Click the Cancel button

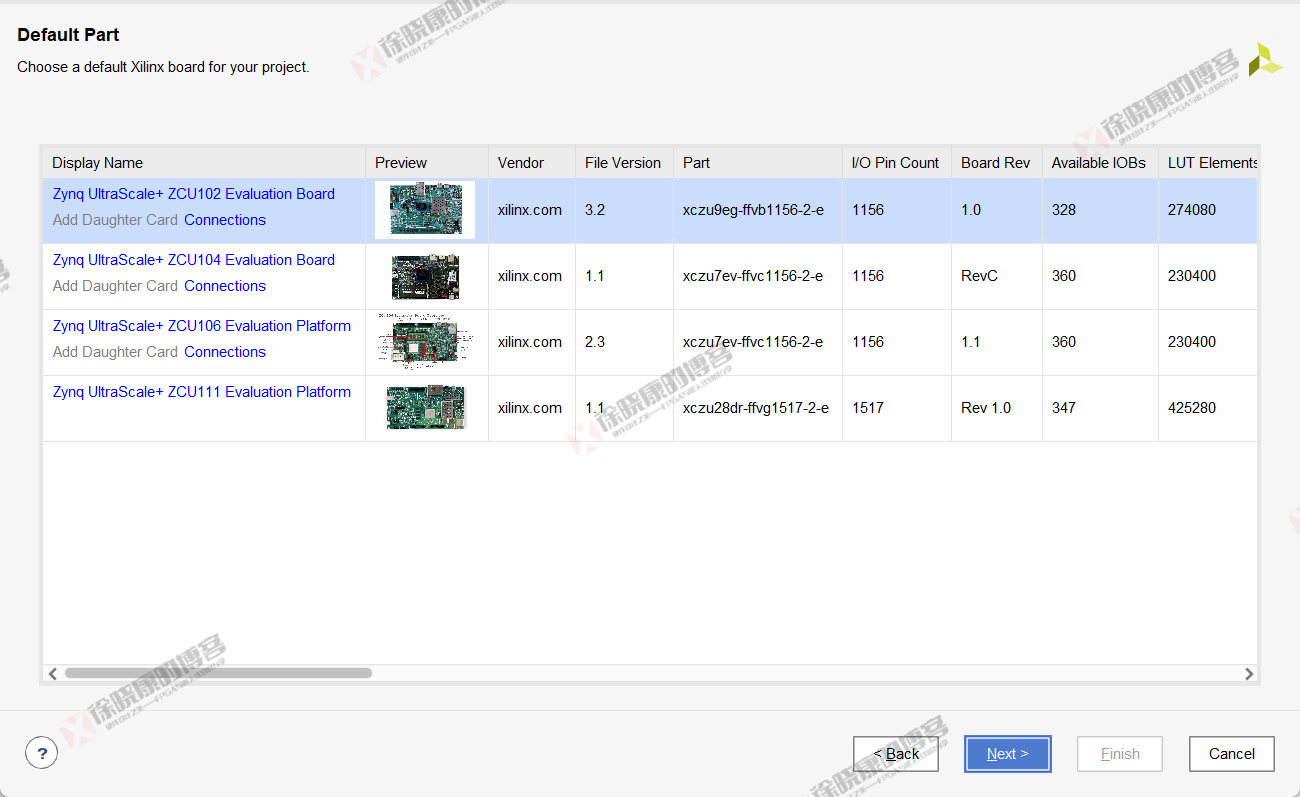coord(1231,754)
